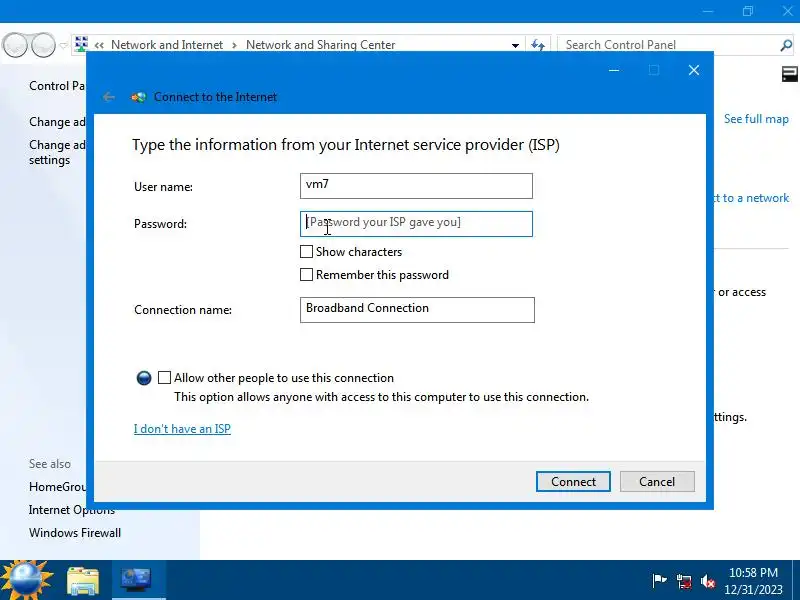Viewport: 800px width, 600px height.
Task: Open See full map link
Action: (x=756, y=119)
